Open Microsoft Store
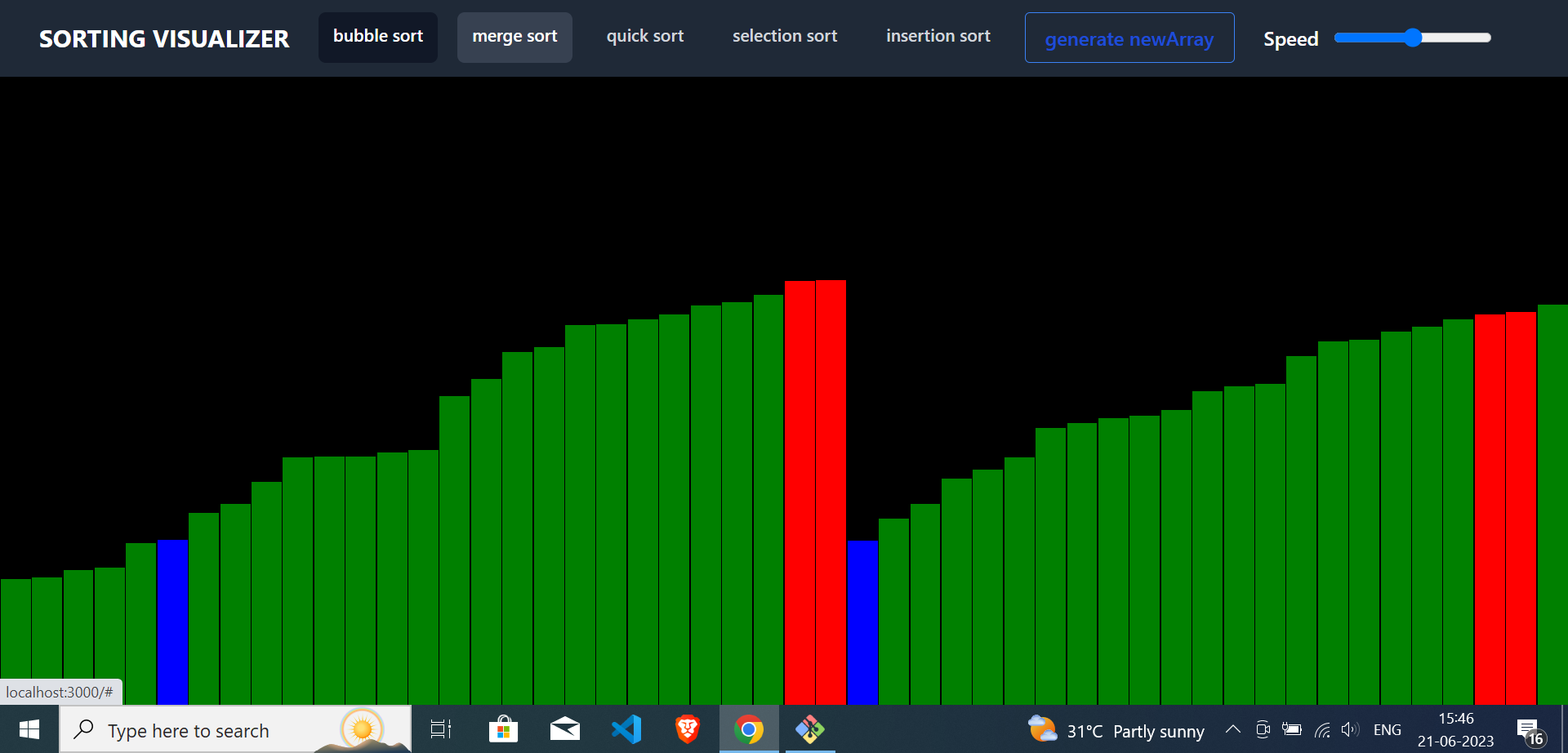The image size is (1568, 753). tap(503, 729)
